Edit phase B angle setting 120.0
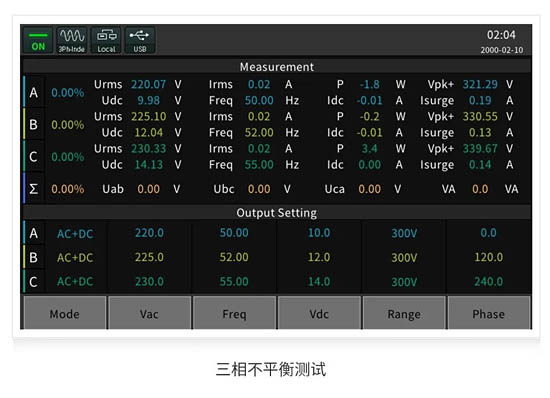Viewport: 550px width, 398px height. (x=488, y=257)
